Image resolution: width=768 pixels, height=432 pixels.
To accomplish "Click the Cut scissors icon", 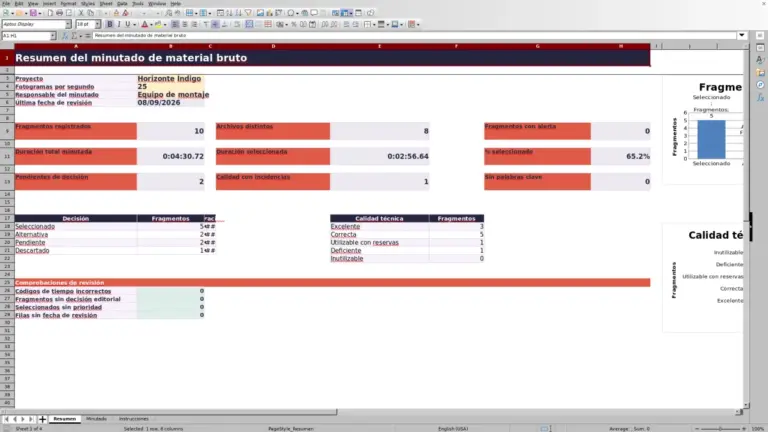I will tap(81, 13).
